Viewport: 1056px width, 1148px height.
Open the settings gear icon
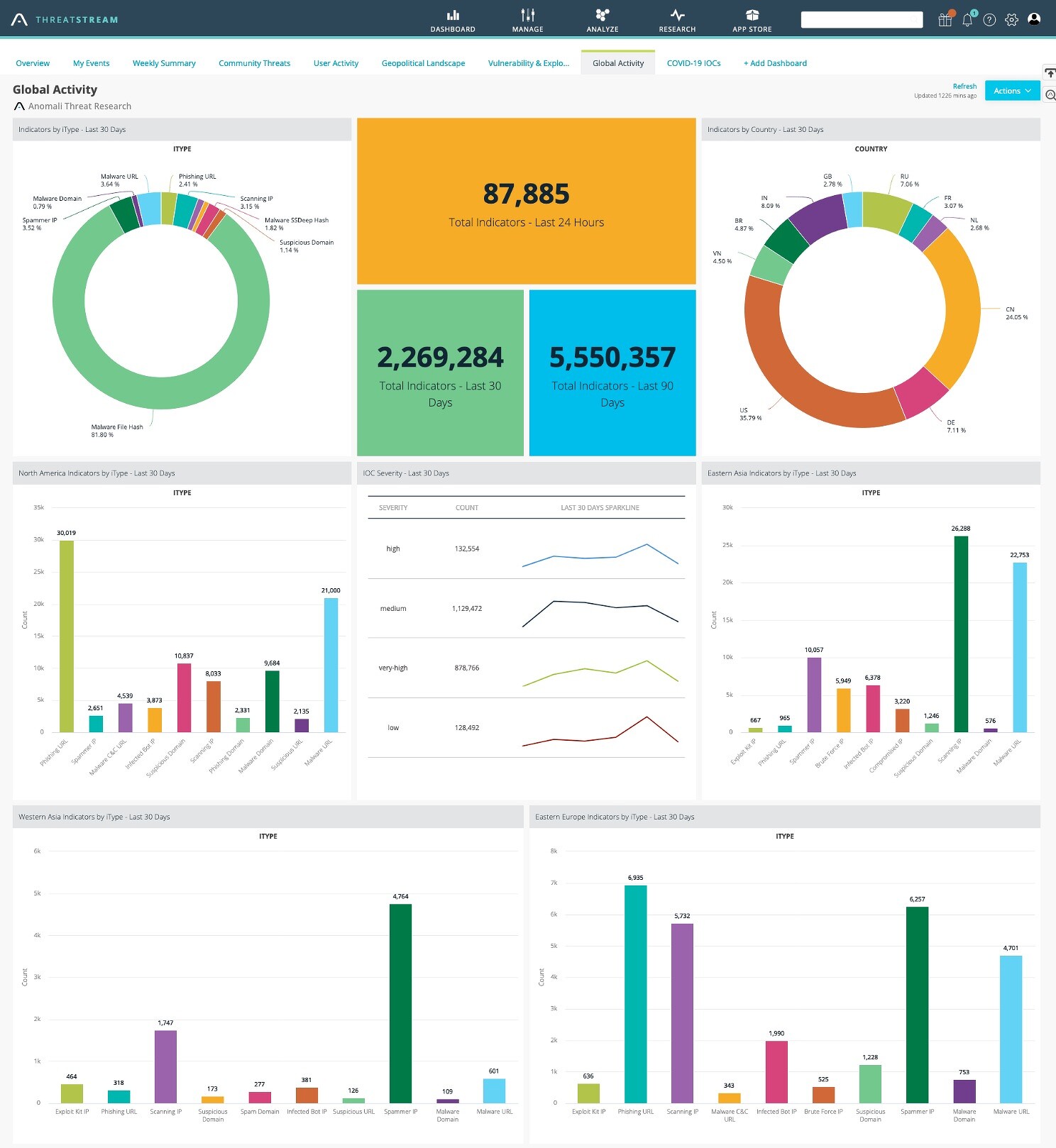pyautogui.click(x=1011, y=20)
